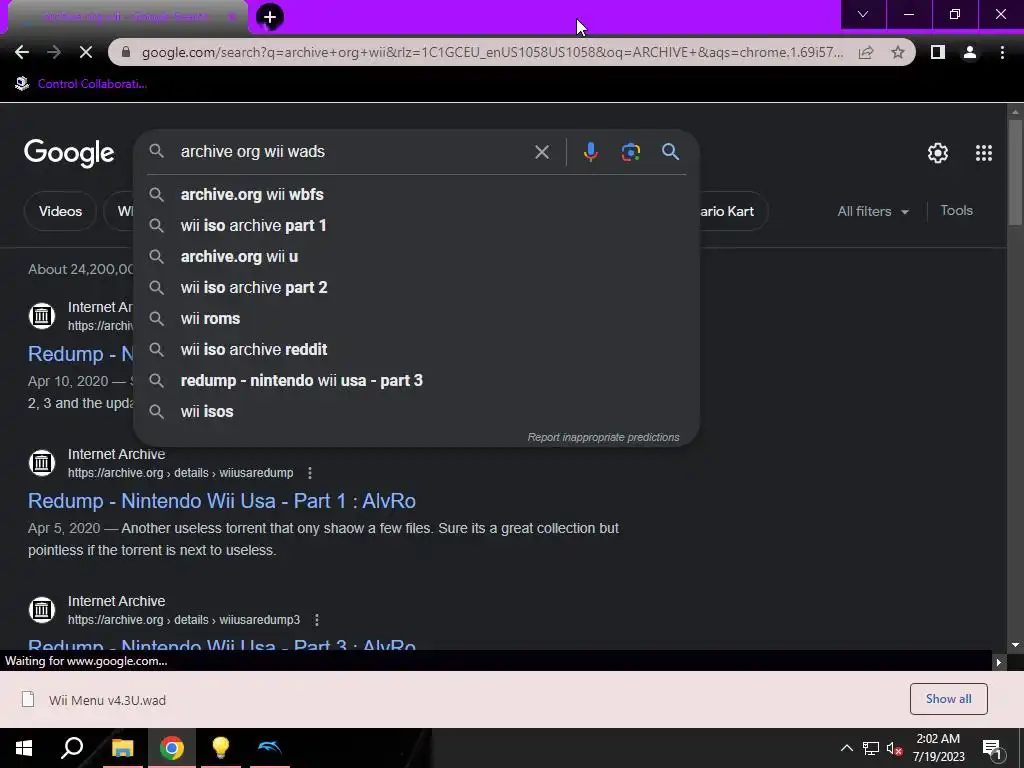The image size is (1024, 768).
Task: Select suggestion archive.org wii u
Action: 416,257
